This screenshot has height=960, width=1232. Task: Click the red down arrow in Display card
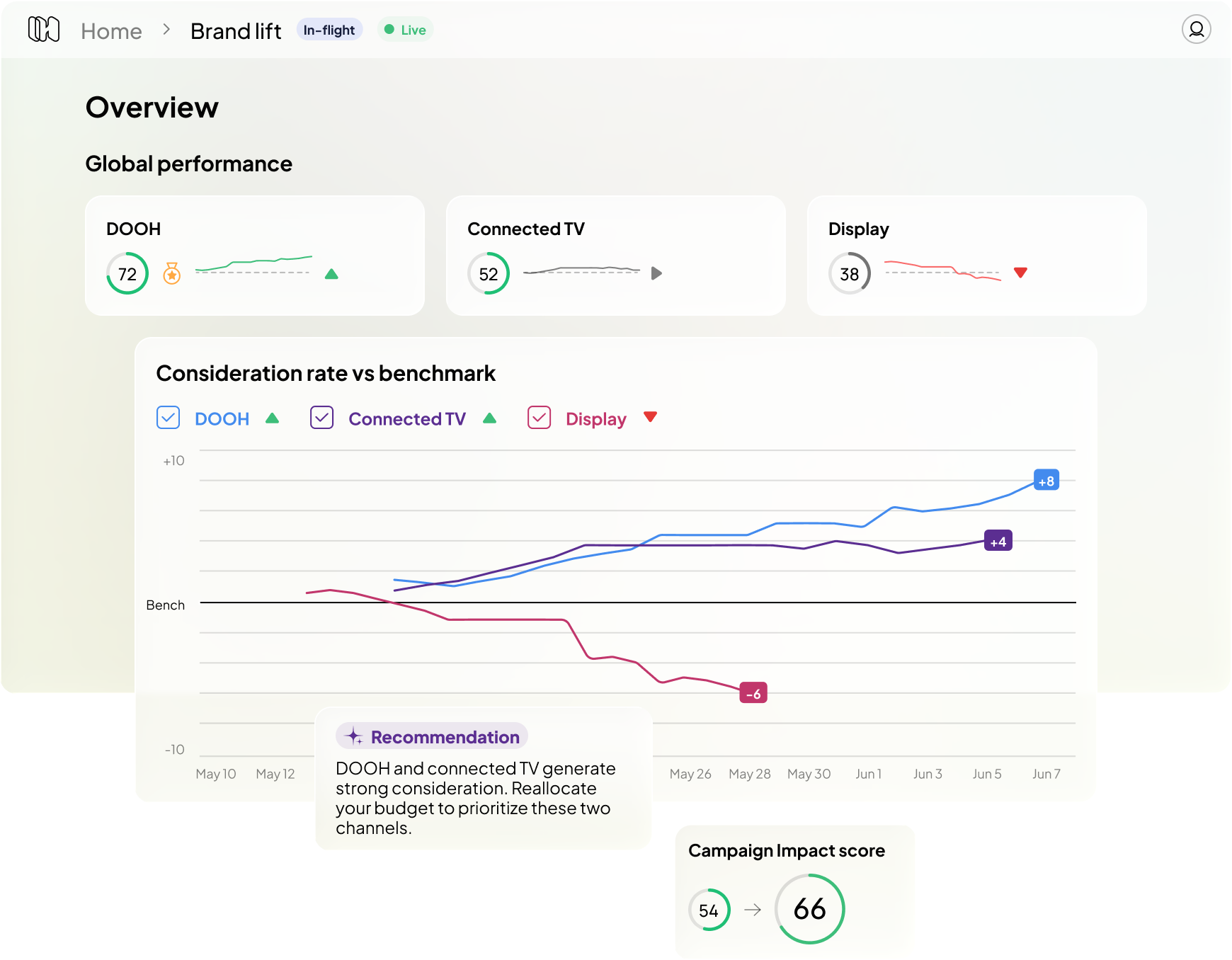click(1020, 273)
